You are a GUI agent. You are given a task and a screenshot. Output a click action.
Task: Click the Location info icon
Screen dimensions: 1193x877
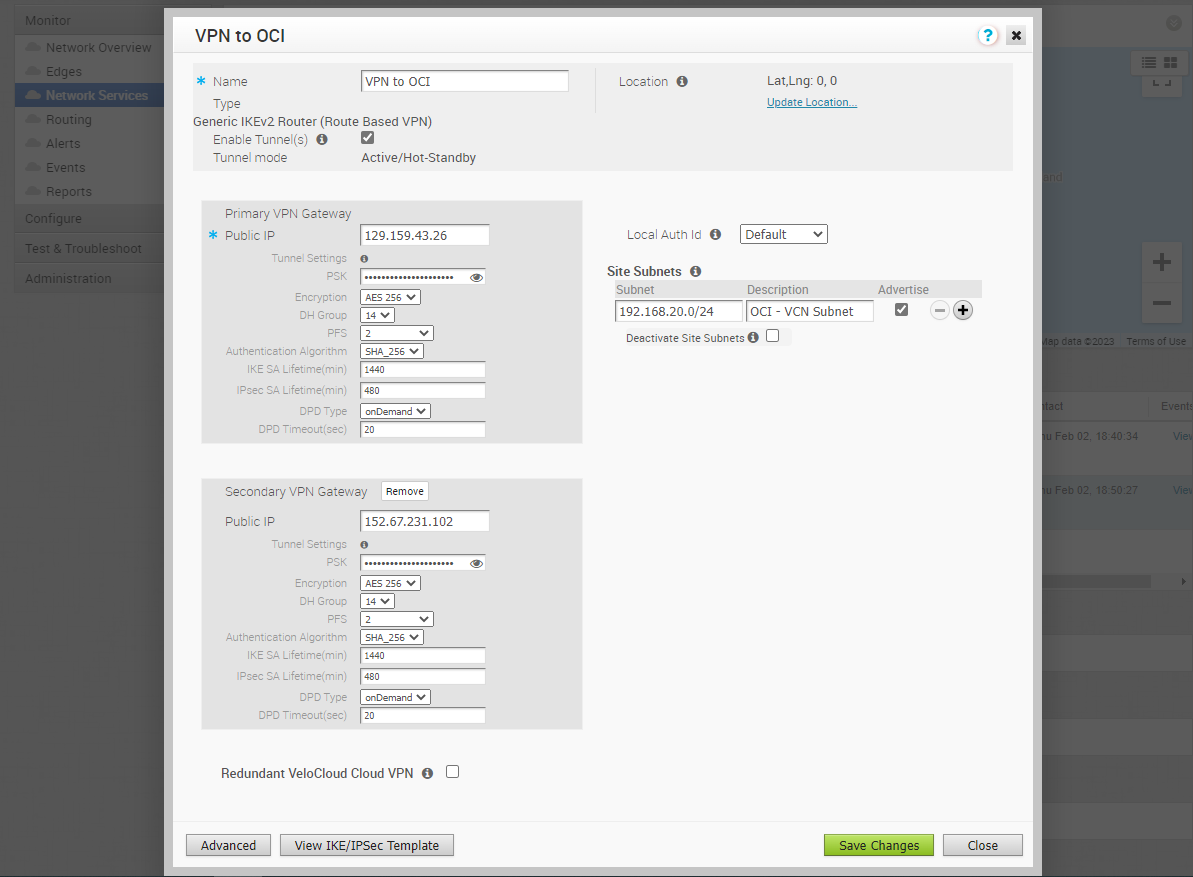coord(682,81)
